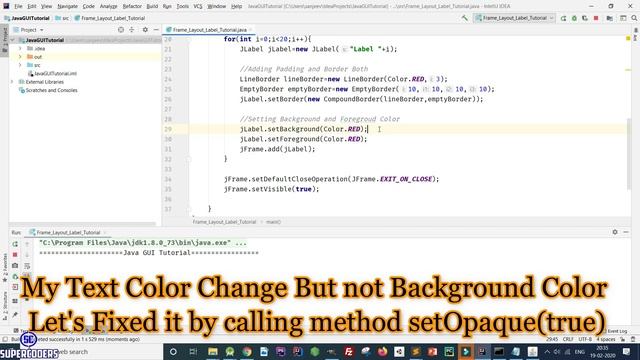Click the up arrow in Run console
Viewport: 640px width, 360px height.
[27, 244]
